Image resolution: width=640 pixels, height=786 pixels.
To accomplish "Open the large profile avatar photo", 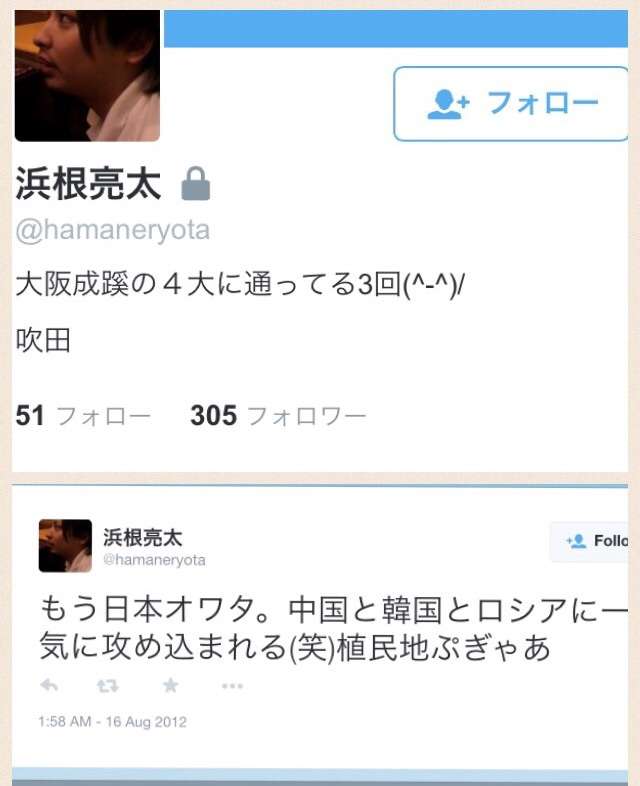I will click(x=87, y=76).
